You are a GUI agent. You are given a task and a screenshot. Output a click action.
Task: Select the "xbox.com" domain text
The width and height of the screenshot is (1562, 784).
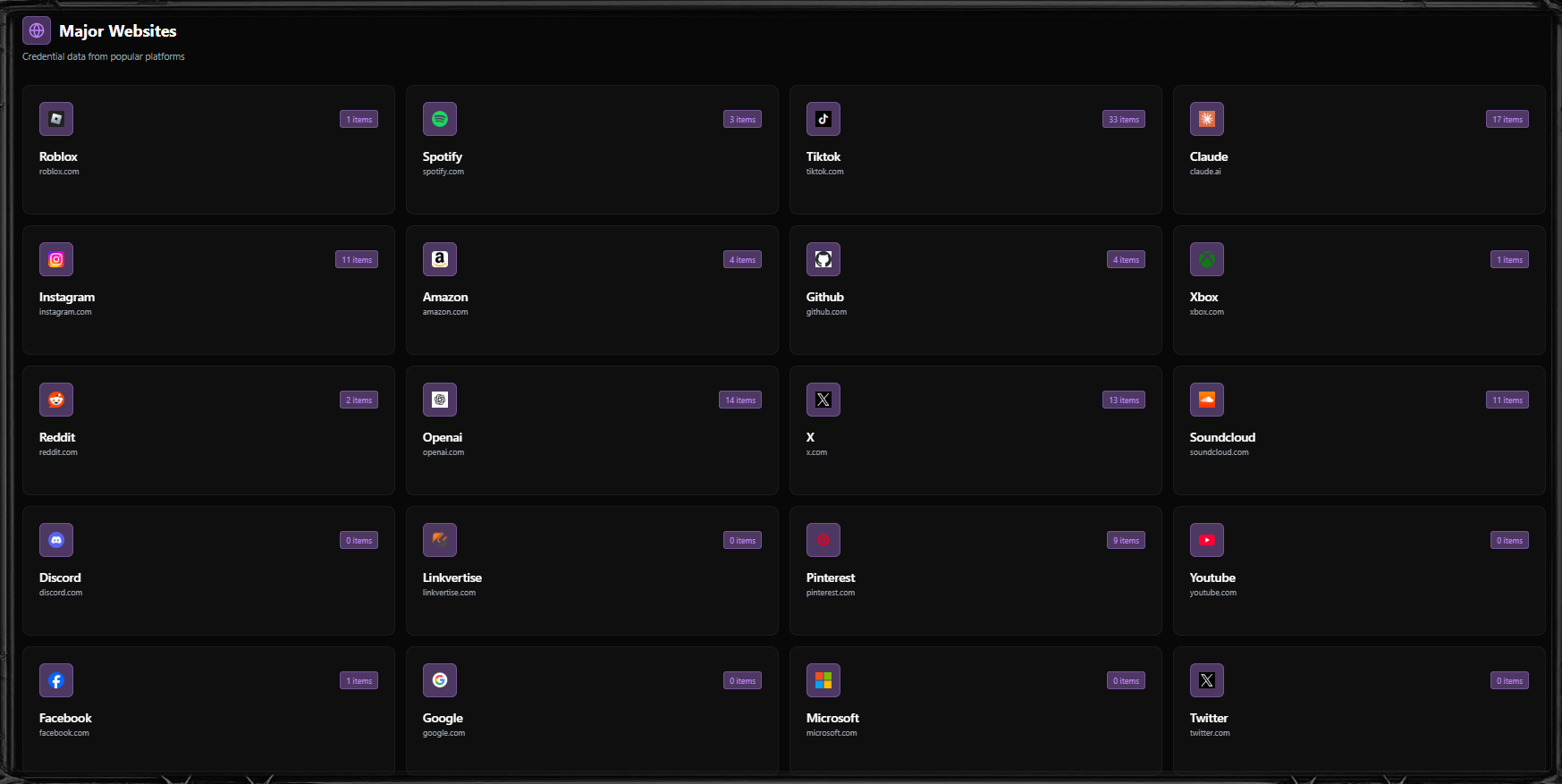(x=1207, y=312)
